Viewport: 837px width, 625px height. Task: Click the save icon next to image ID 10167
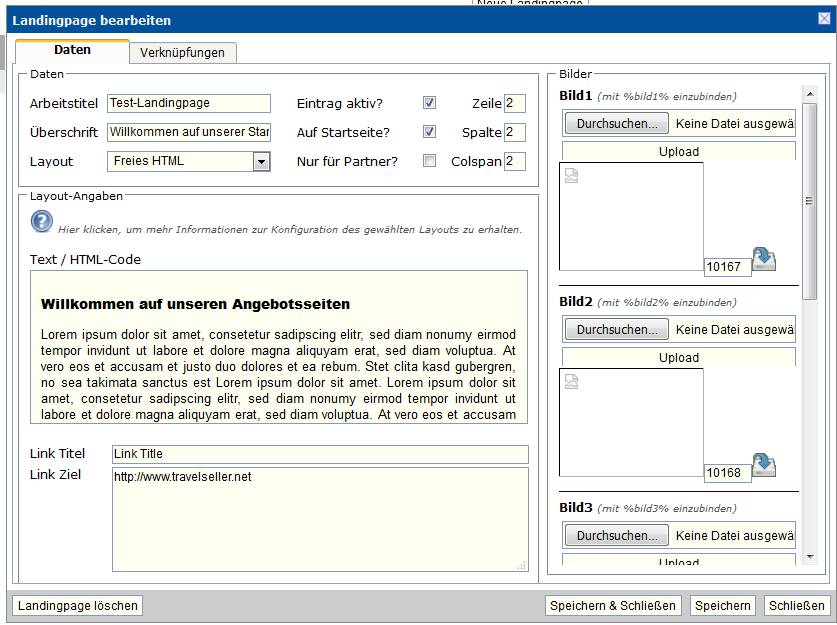tap(764, 260)
